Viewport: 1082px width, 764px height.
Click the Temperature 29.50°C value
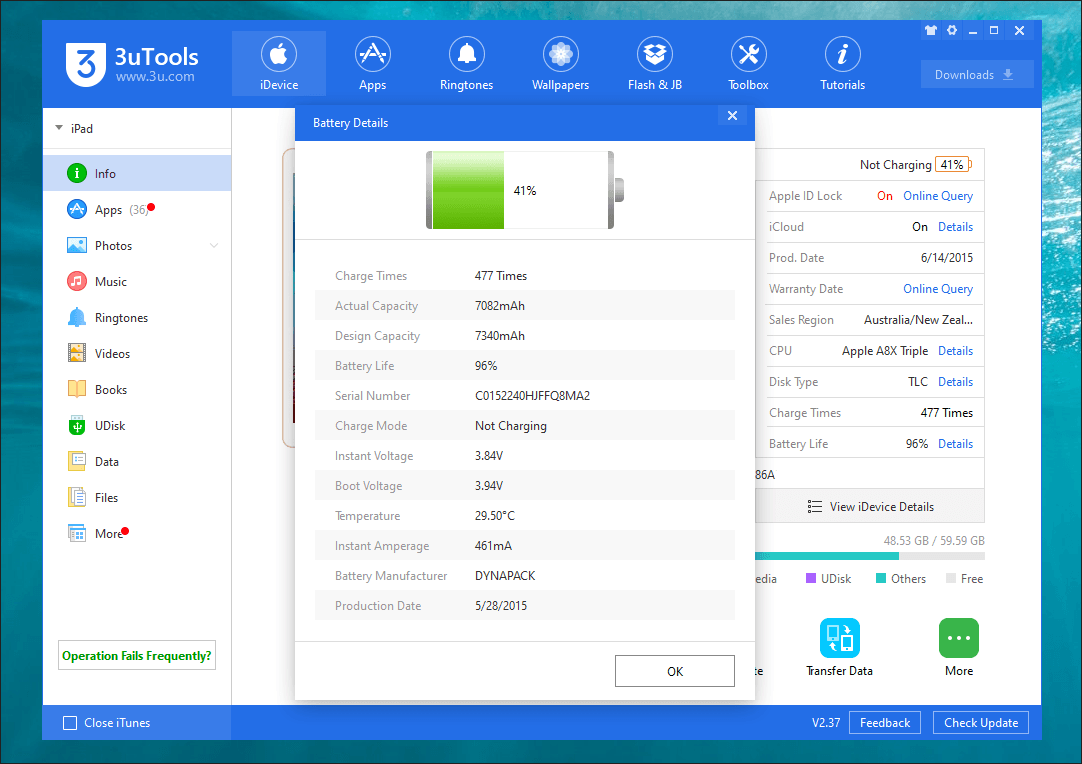coord(495,516)
